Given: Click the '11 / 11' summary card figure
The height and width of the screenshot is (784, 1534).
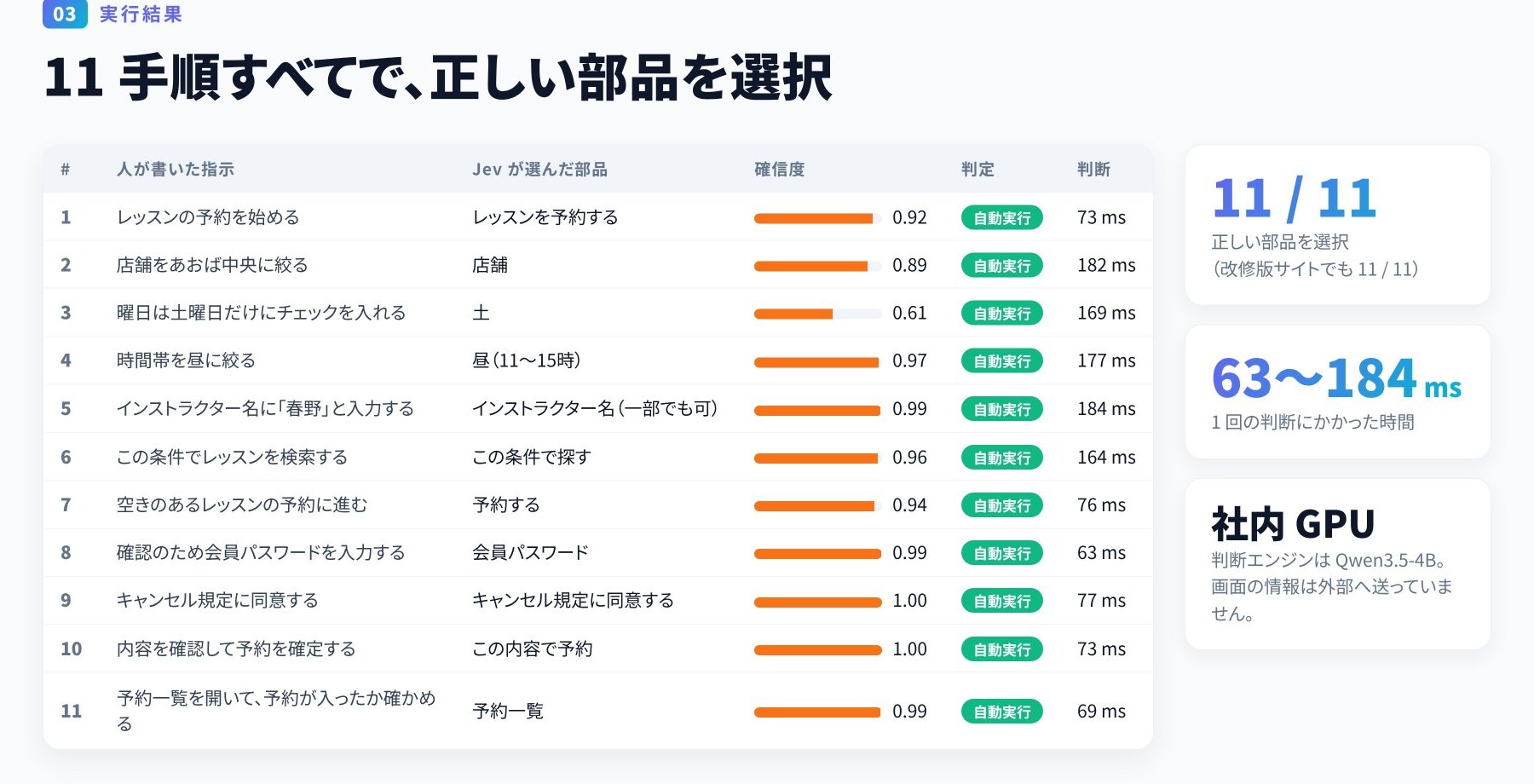Looking at the screenshot, I should [1294, 199].
